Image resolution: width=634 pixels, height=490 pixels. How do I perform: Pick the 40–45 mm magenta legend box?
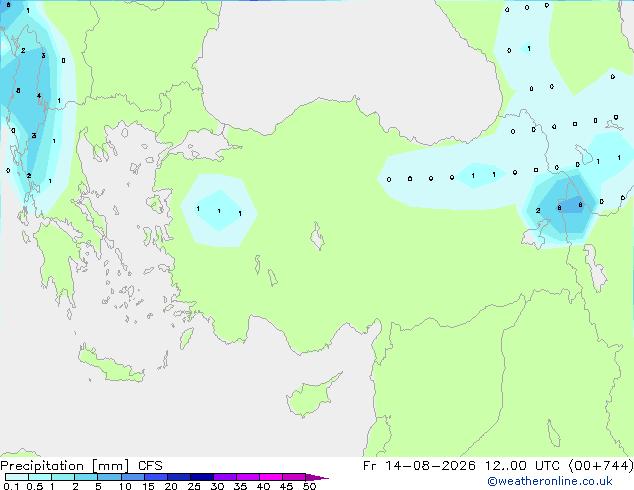271,477
